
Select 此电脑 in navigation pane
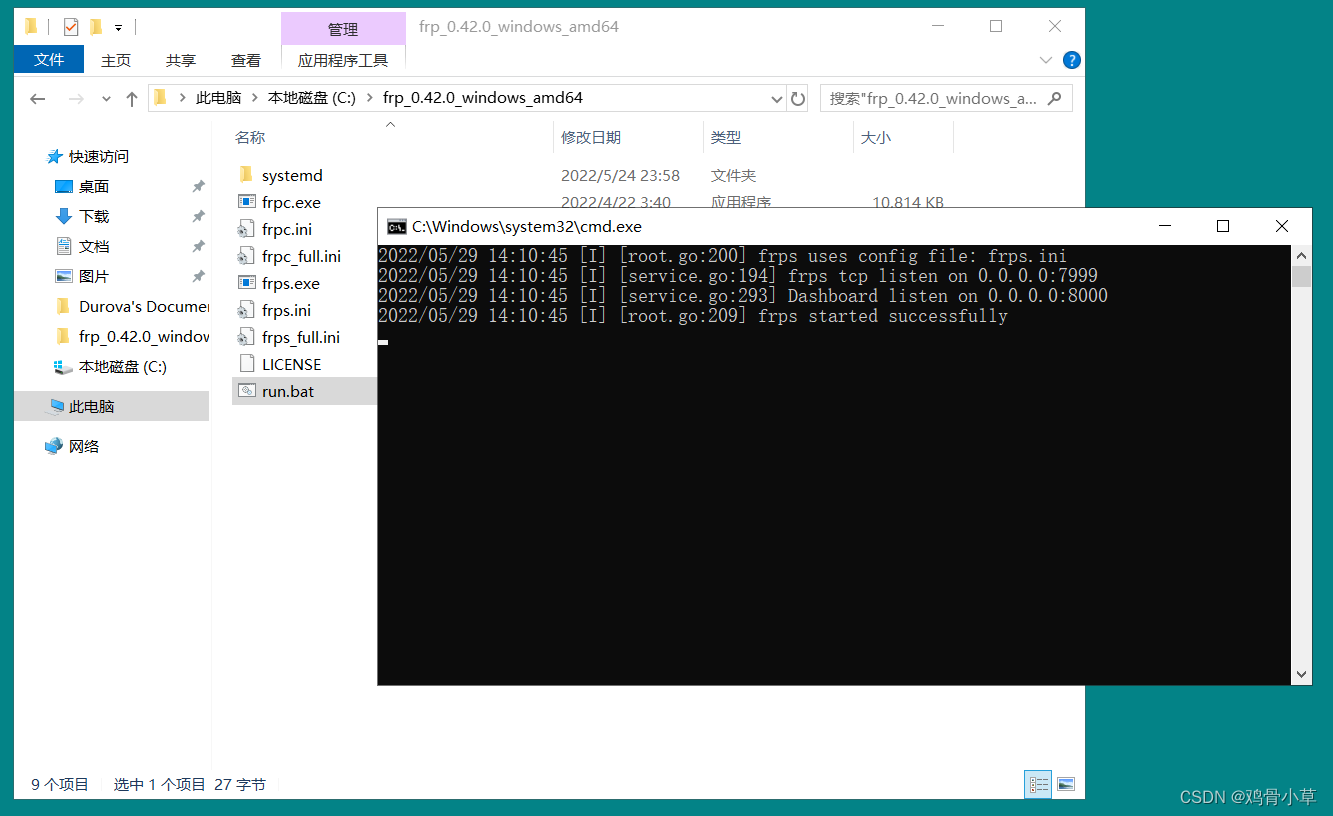tap(91, 407)
